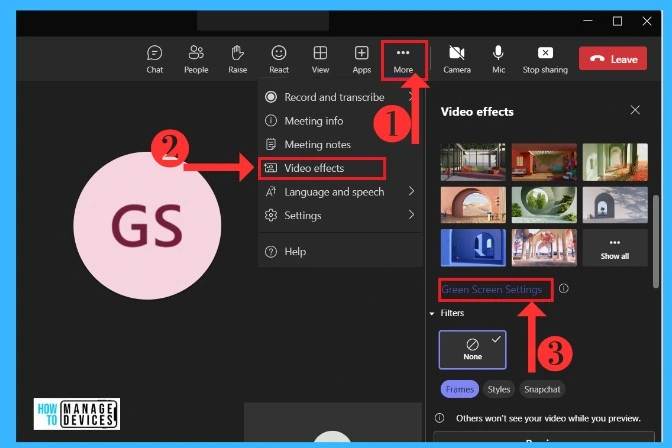Close the Video effects panel
672x448 pixels.
(635, 110)
